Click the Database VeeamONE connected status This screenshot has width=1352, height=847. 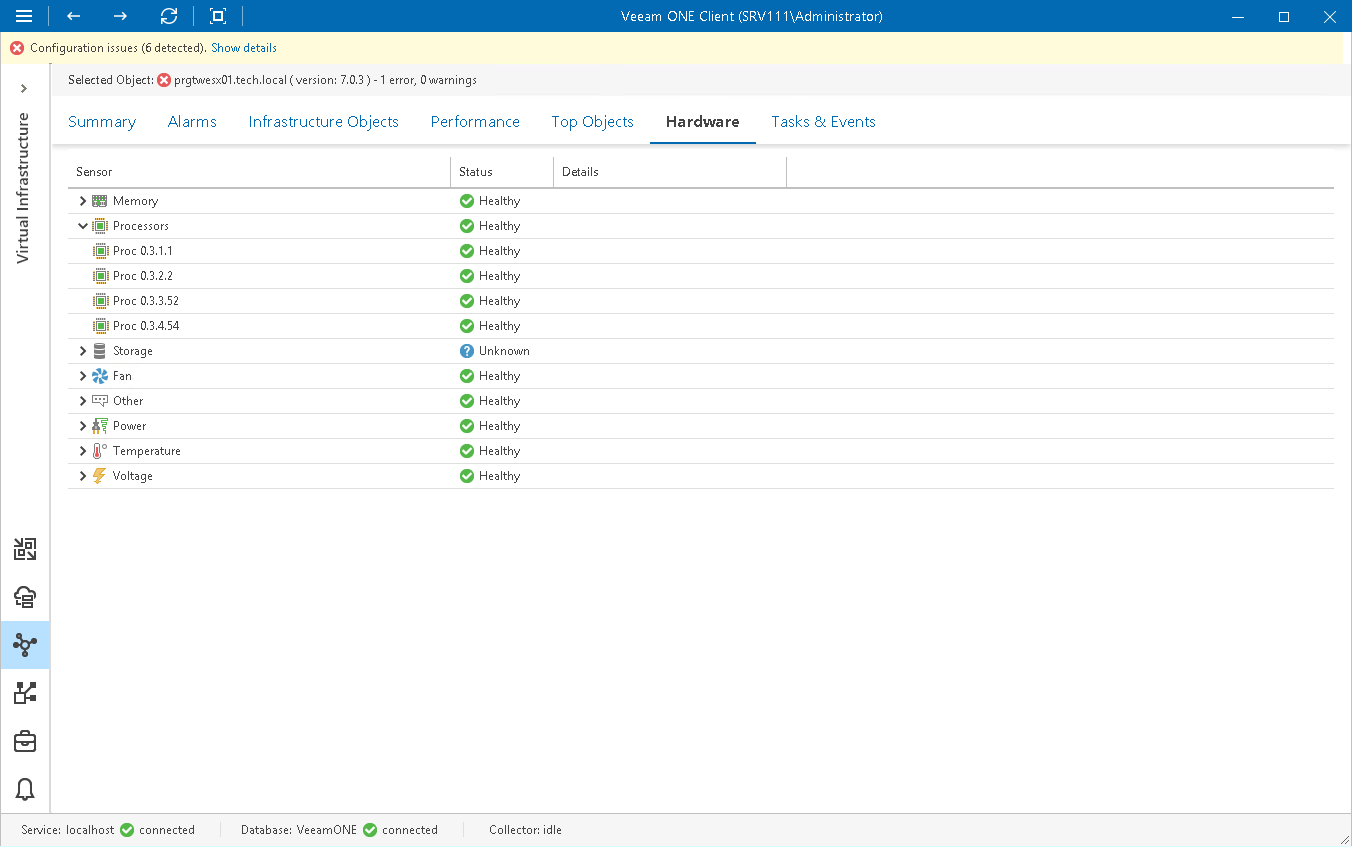[x=339, y=830]
